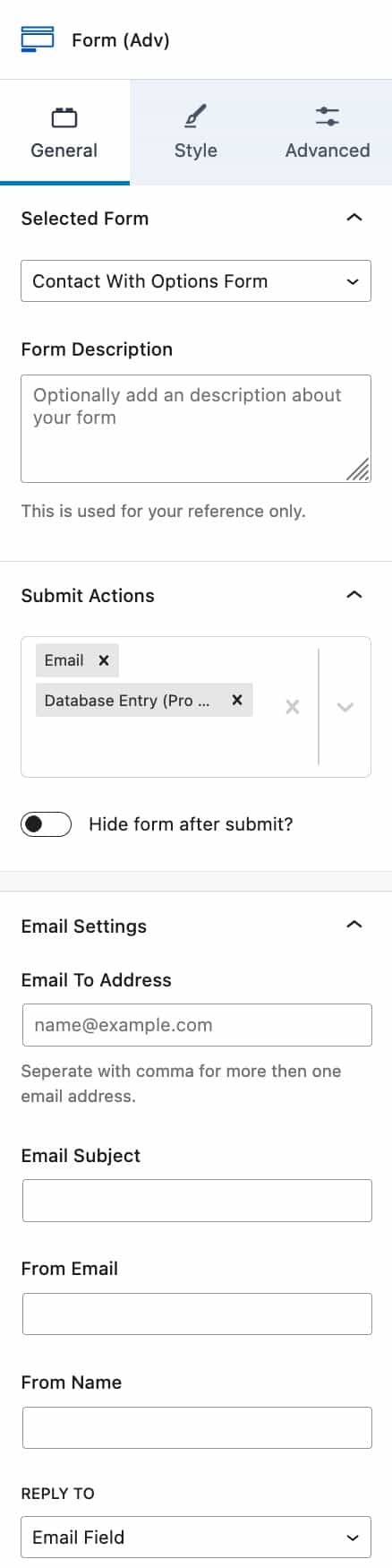Remove the Database Entry action tag
This screenshot has width=392, height=1568.
point(237,701)
